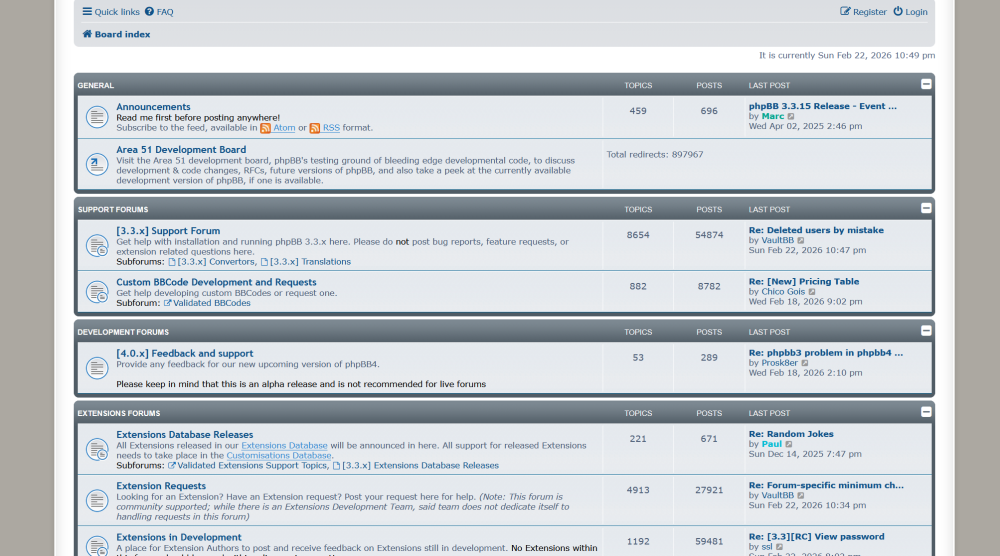
Task: Open the FAQ page
Action: (x=159, y=11)
